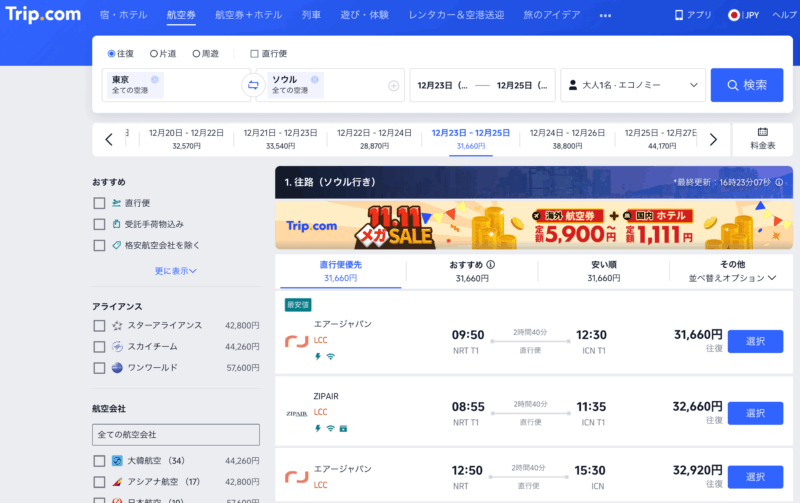The height and width of the screenshot is (503, 800).
Task: Click Air Japan logo on 09:50 flight
Action: [x=296, y=341]
